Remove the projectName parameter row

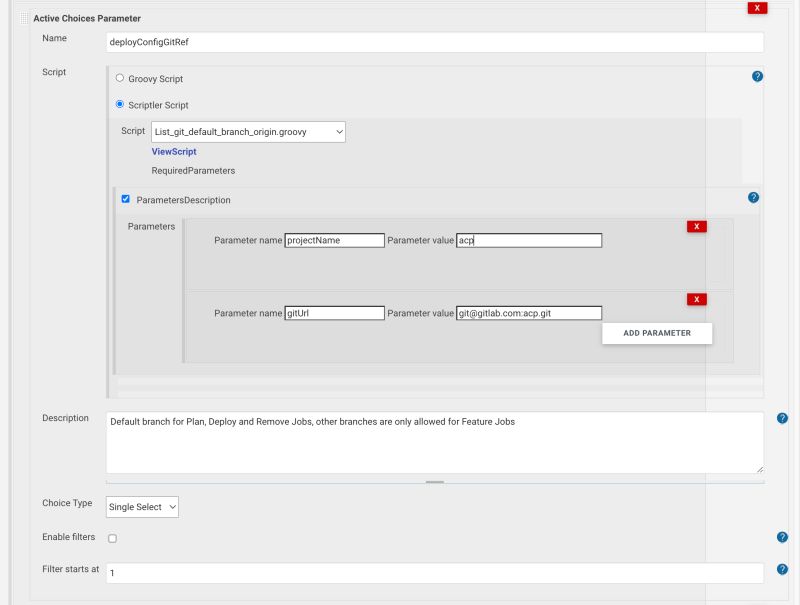click(696, 226)
